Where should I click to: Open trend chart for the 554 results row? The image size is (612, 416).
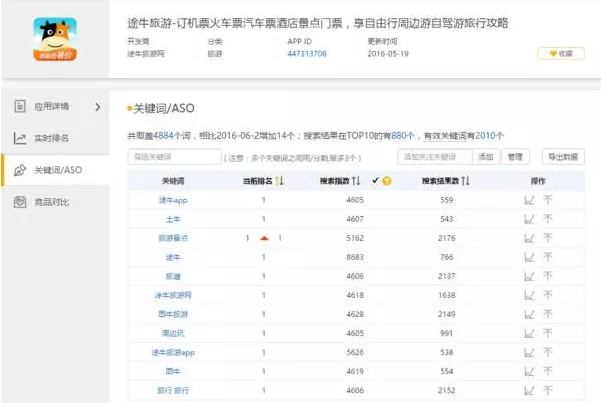(529, 371)
